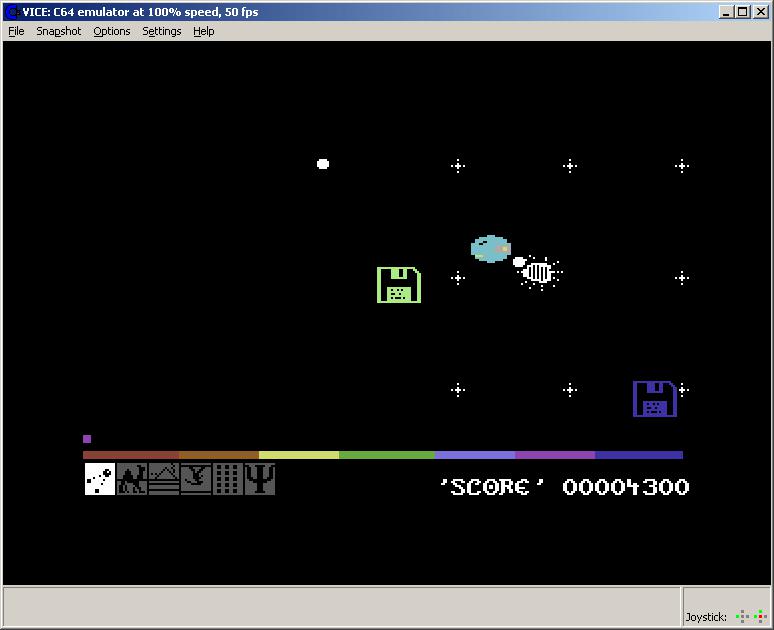Viewport: 774px width, 630px height.
Task: Click the white striped sparkling enemy
Action: click(x=539, y=271)
